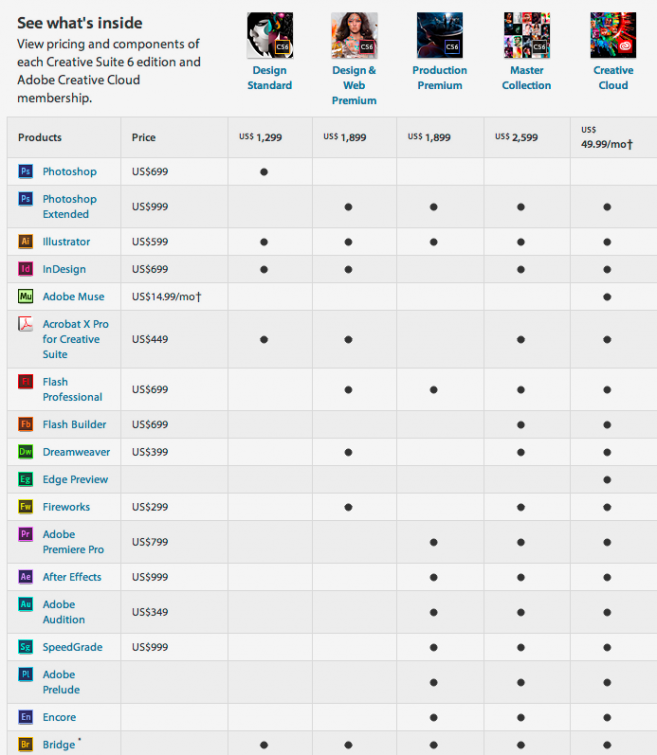657x755 pixels.
Task: Click the Edge Preview Eg icon
Action: 26,479
